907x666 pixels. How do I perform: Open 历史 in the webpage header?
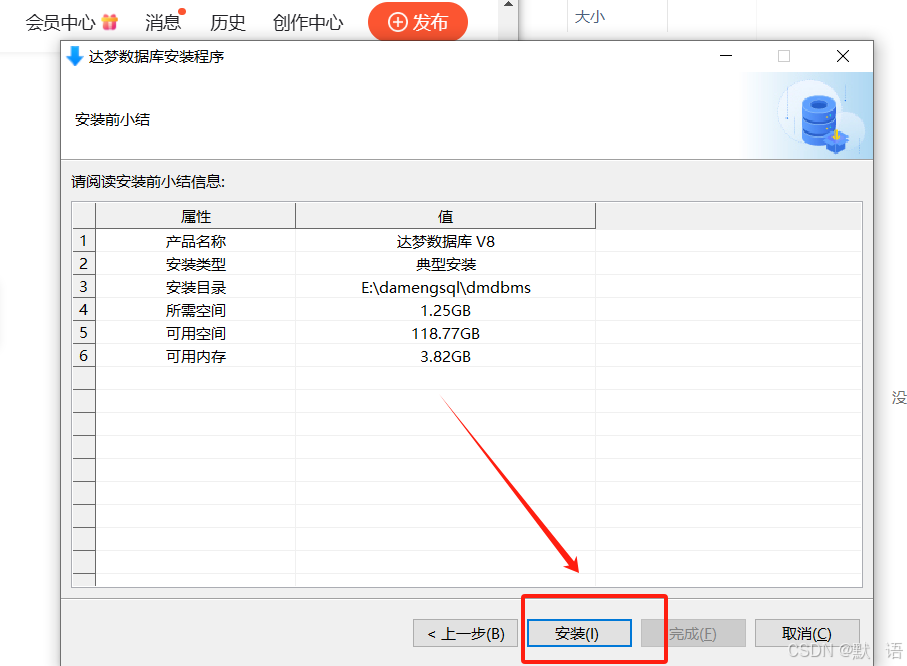click(x=227, y=23)
